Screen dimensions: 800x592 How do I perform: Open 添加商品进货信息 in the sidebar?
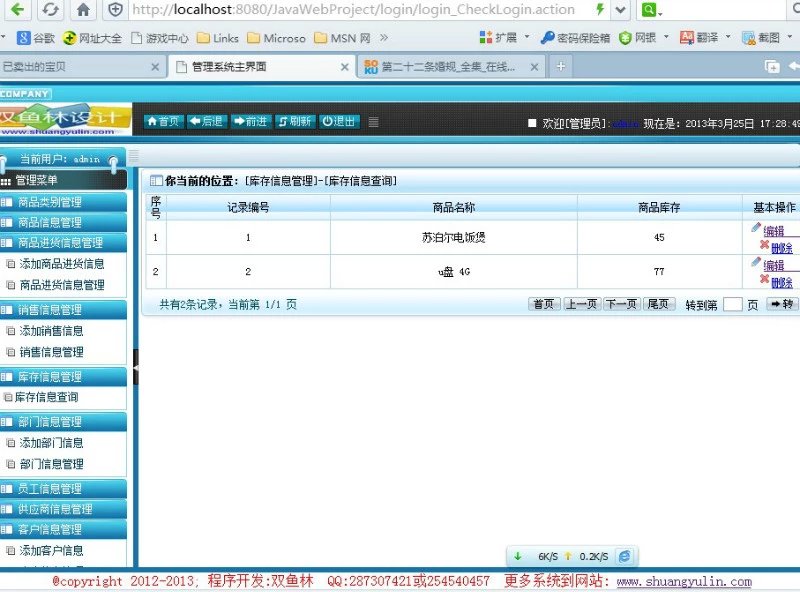(62, 264)
